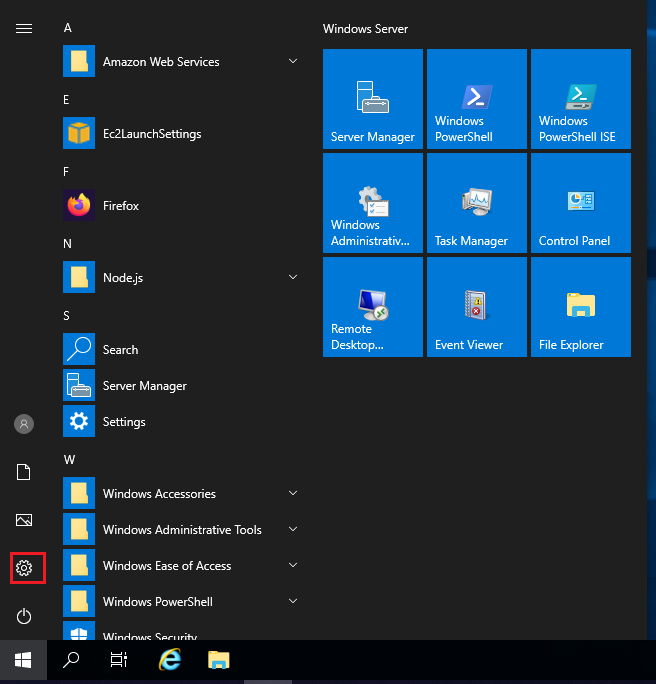Open the Windows PowerShell ISE tile

581,99
